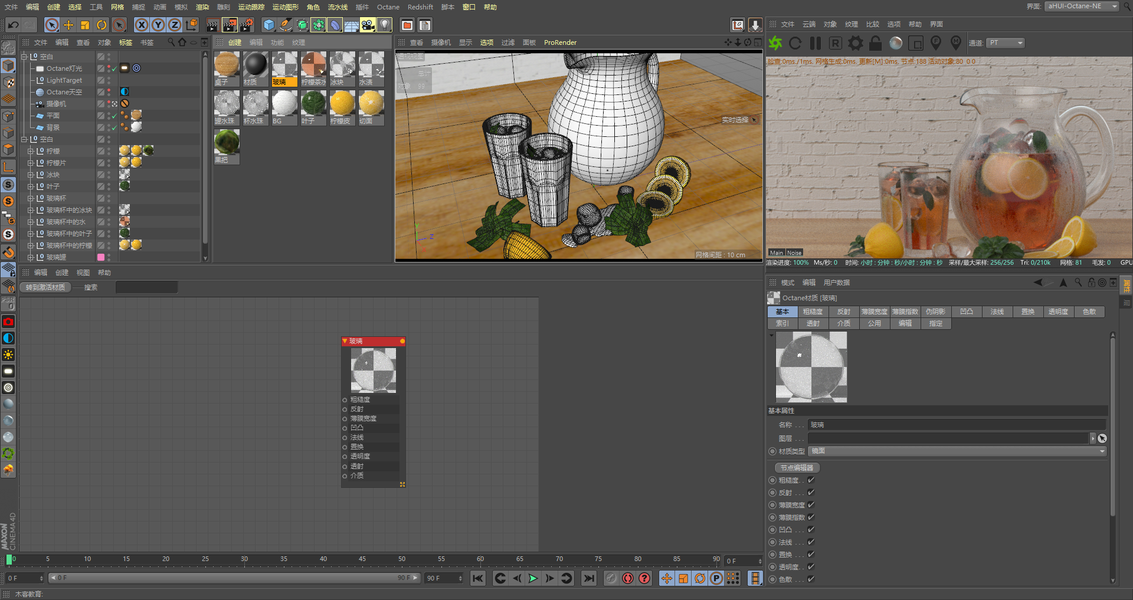Click the Undo arrow icon
The image size is (1133, 600).
click(x=12, y=25)
